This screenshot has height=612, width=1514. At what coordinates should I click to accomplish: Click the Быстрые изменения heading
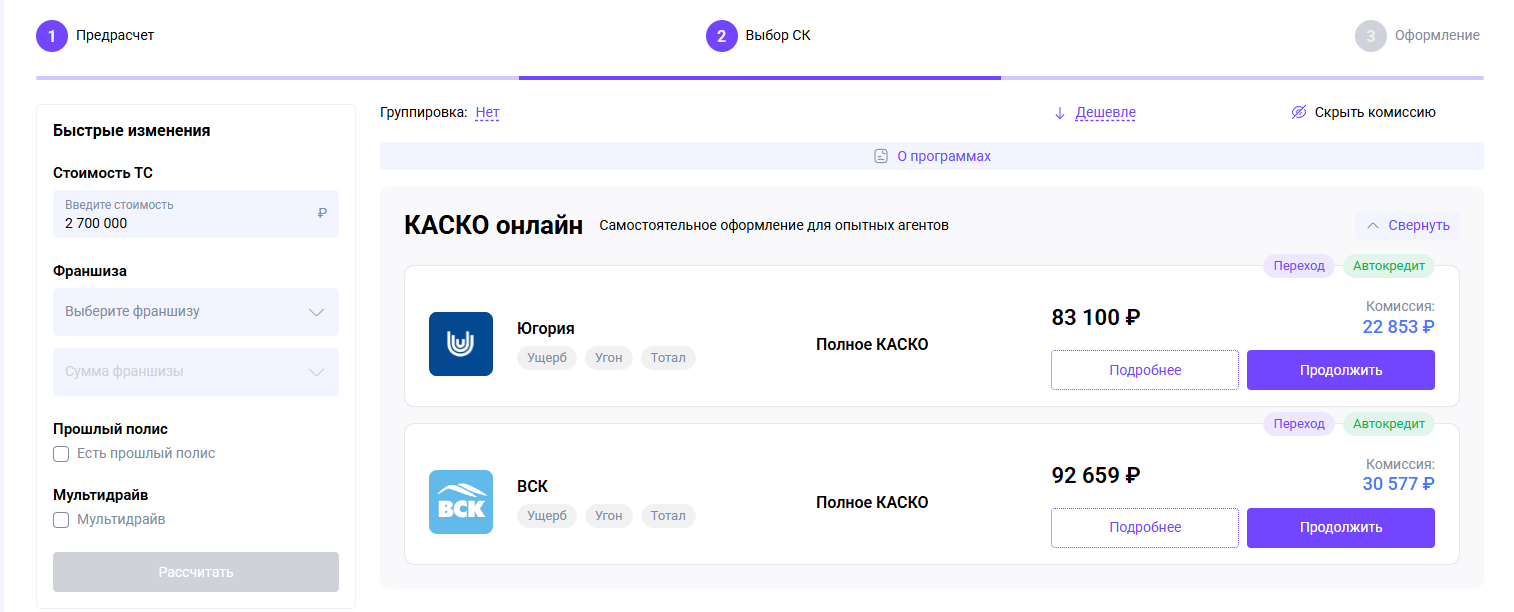point(132,131)
